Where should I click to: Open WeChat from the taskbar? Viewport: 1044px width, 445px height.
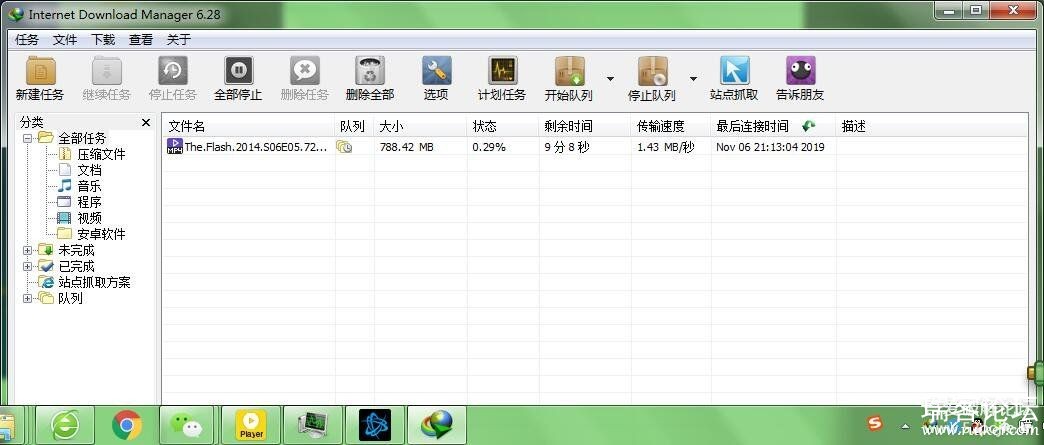pyautogui.click(x=186, y=425)
